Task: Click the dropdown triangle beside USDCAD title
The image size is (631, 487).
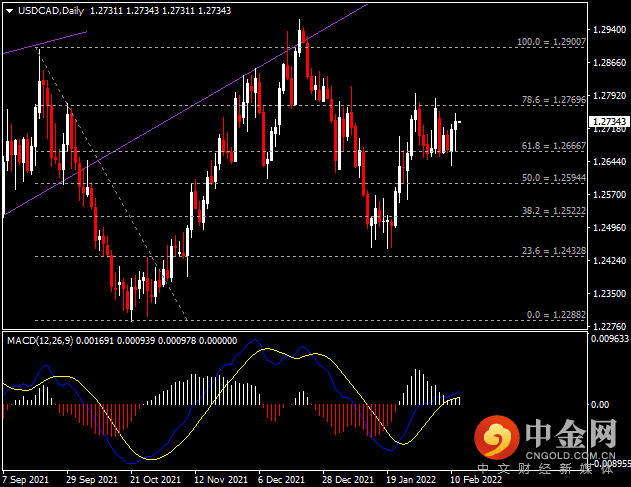Action: [x=8, y=11]
